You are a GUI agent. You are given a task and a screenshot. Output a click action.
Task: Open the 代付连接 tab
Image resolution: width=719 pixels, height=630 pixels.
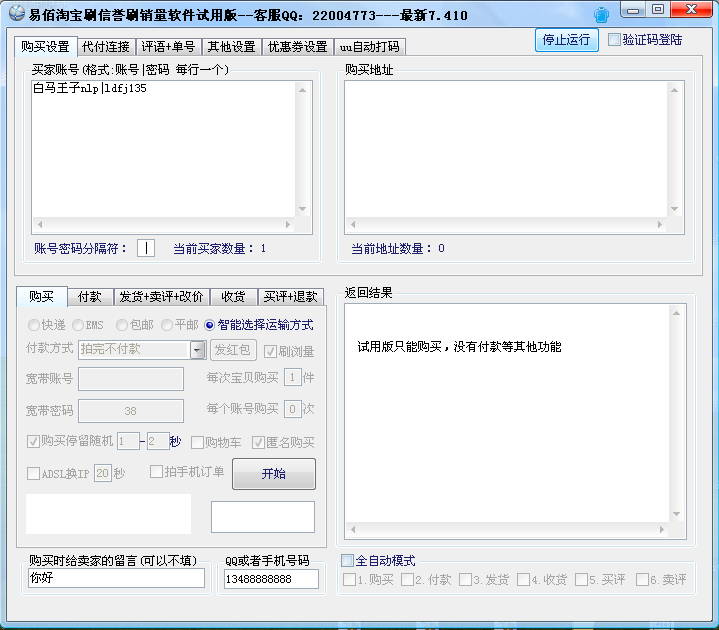point(106,46)
